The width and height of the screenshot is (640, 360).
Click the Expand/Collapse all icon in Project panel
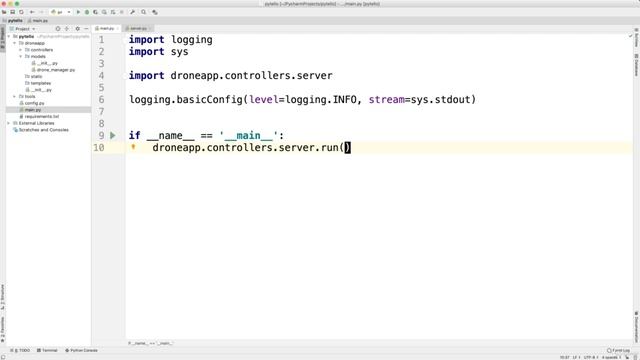click(67, 29)
